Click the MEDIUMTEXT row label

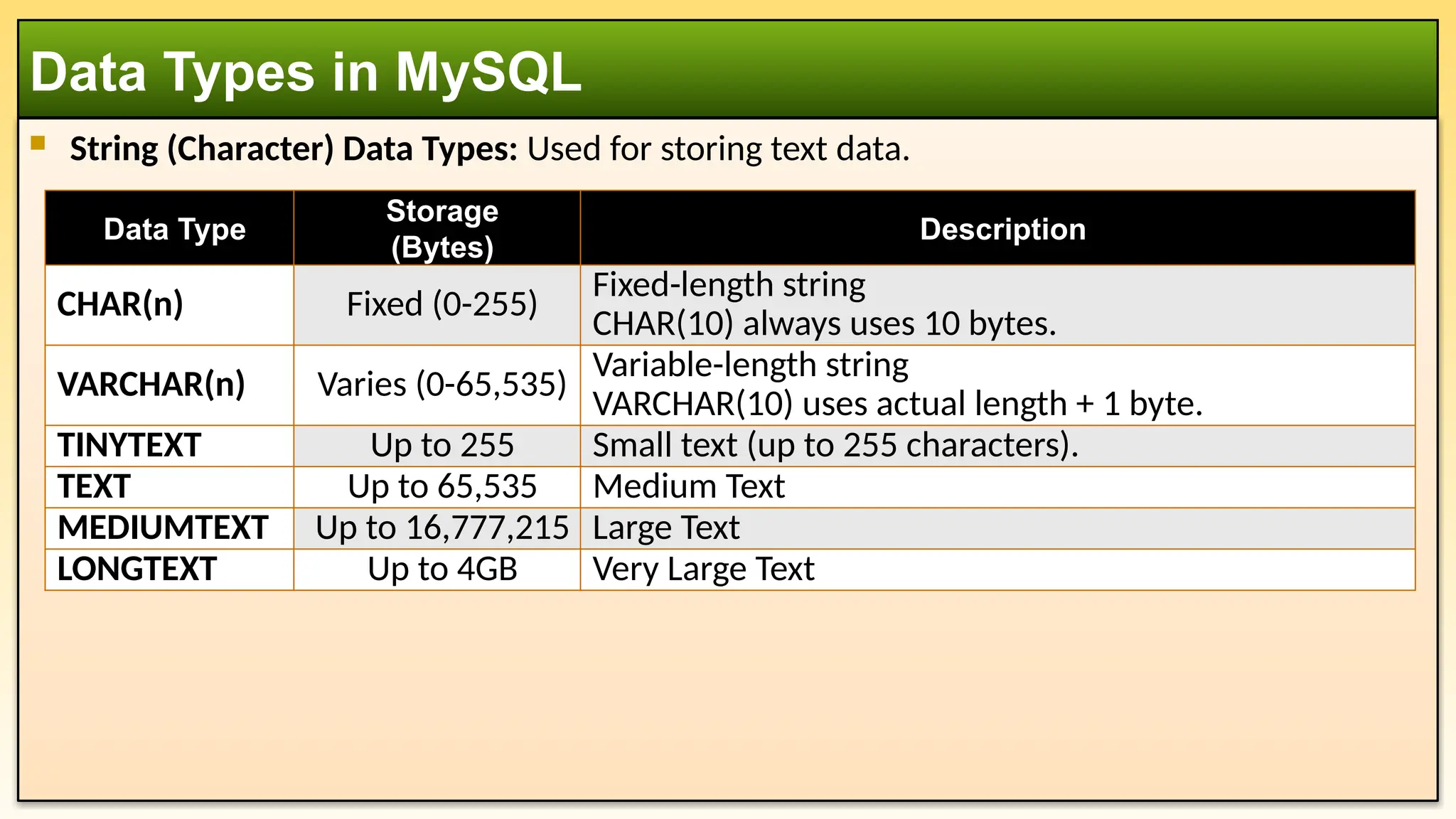[163, 528]
